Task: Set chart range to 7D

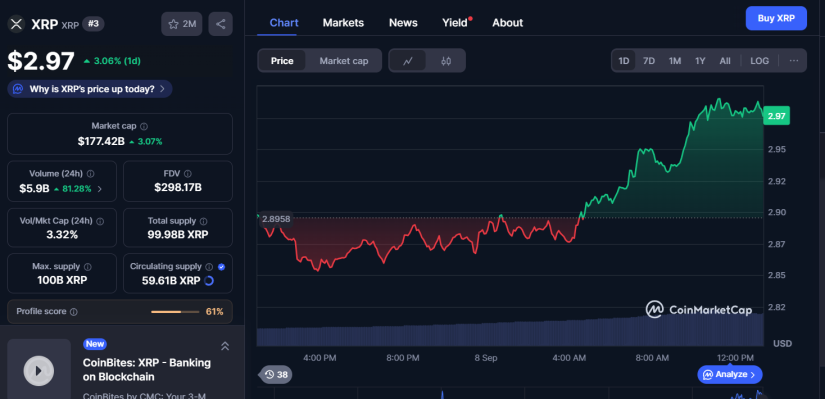Action: (649, 61)
